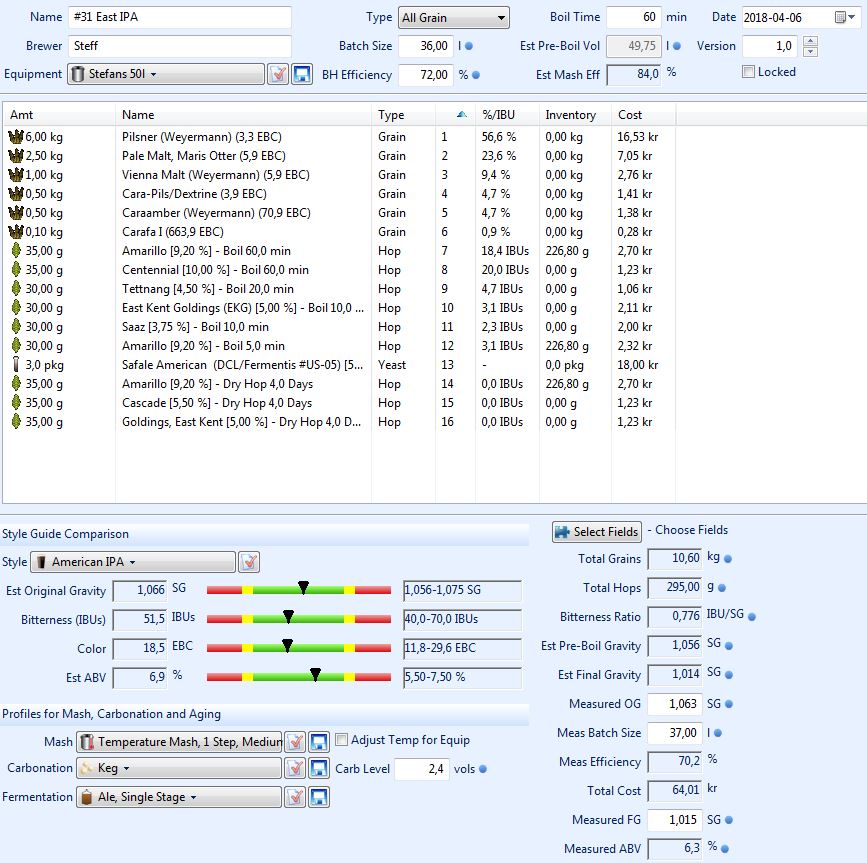
Task: Click the grain icon on the Pilsner (Weyermann) row
Action: [16, 136]
